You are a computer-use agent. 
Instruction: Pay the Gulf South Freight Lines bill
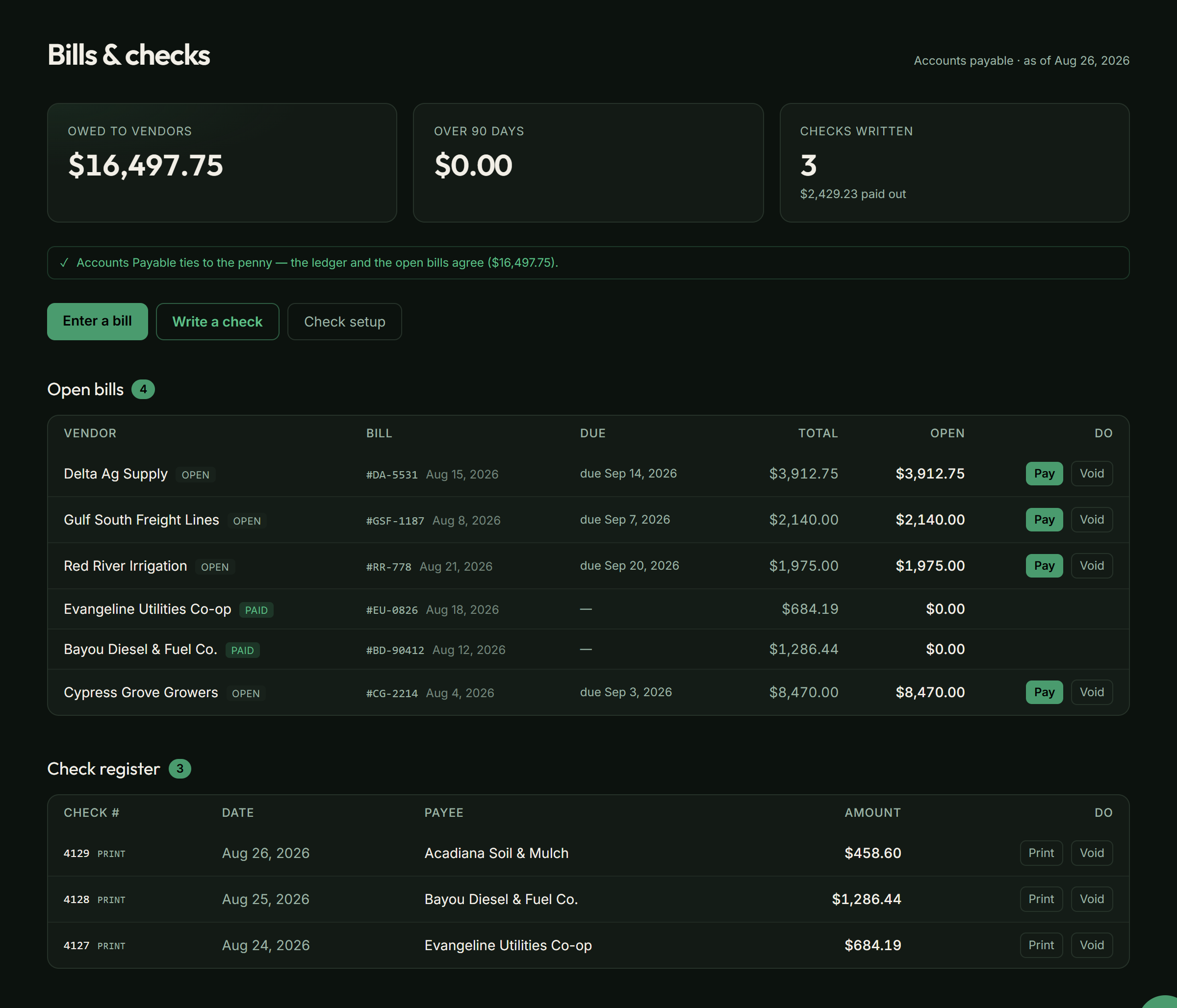1044,520
